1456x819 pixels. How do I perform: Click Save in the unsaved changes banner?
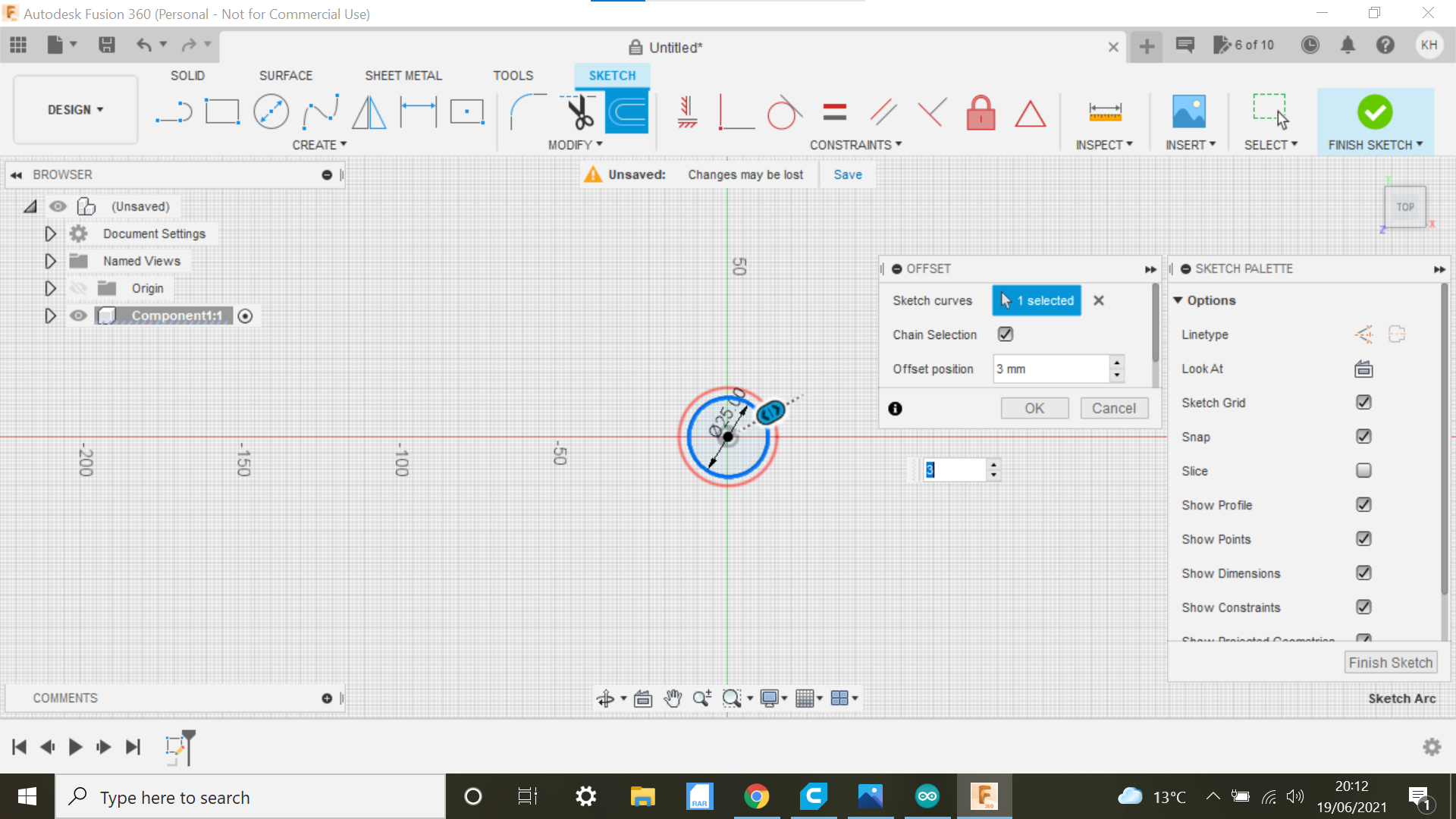point(847,174)
